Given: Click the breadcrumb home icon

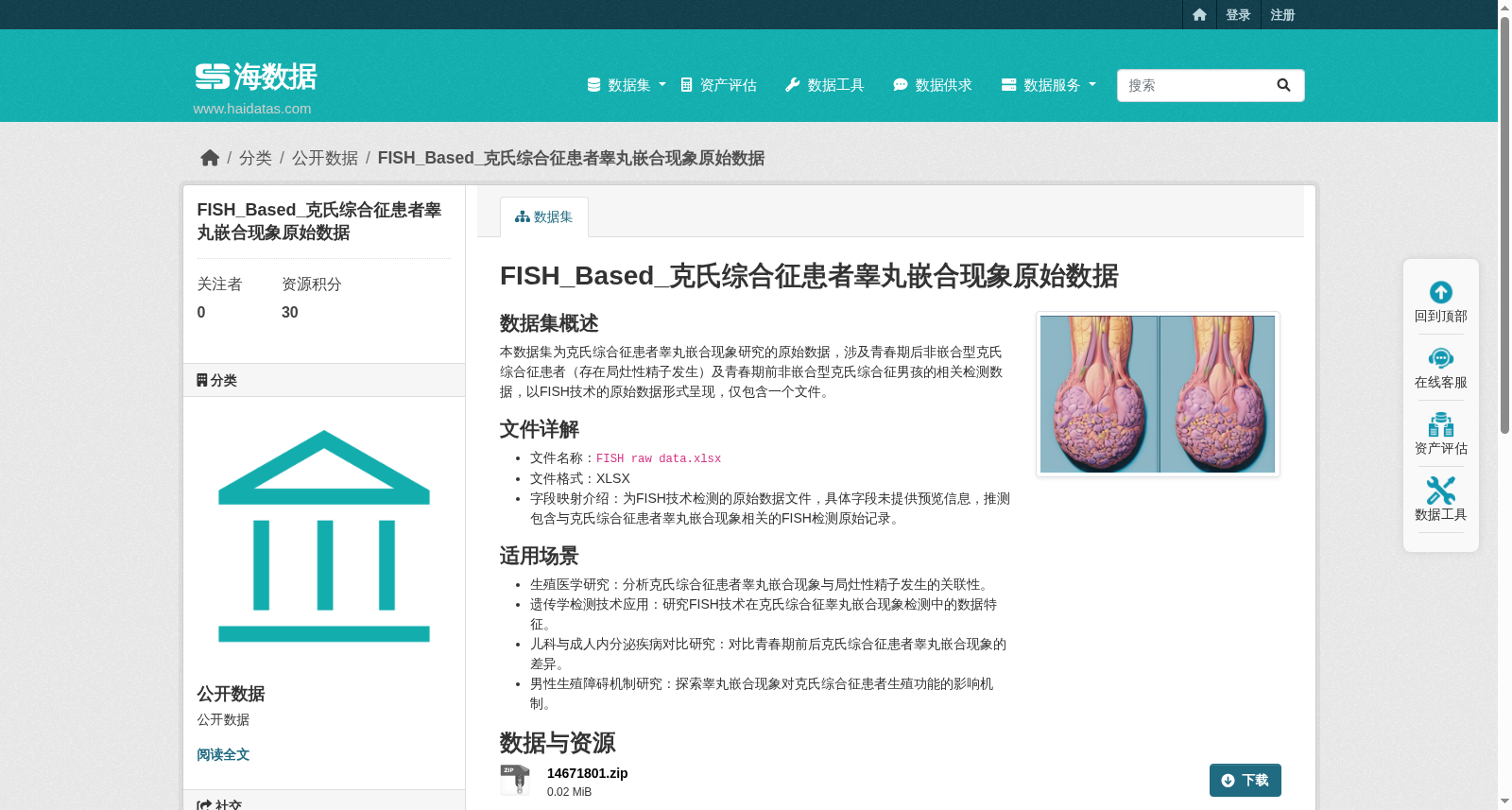Looking at the screenshot, I should (210, 158).
